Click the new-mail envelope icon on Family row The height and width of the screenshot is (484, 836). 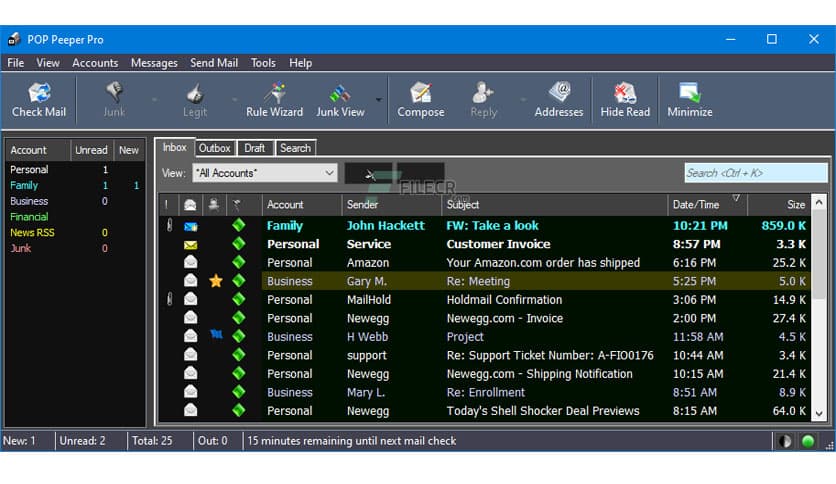pos(190,226)
